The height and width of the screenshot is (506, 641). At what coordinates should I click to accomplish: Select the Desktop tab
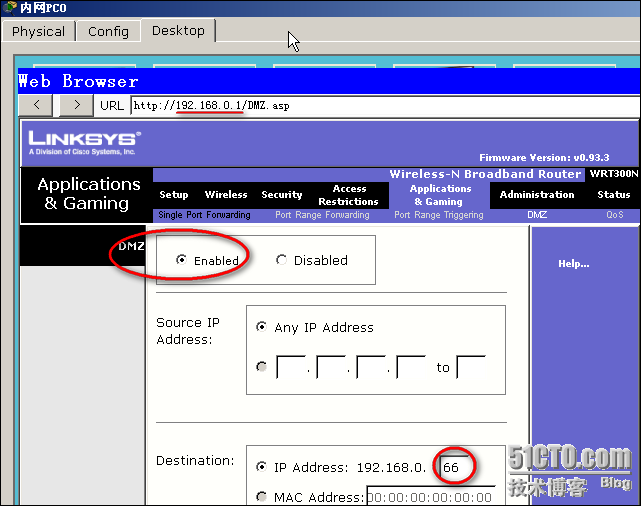pos(178,30)
